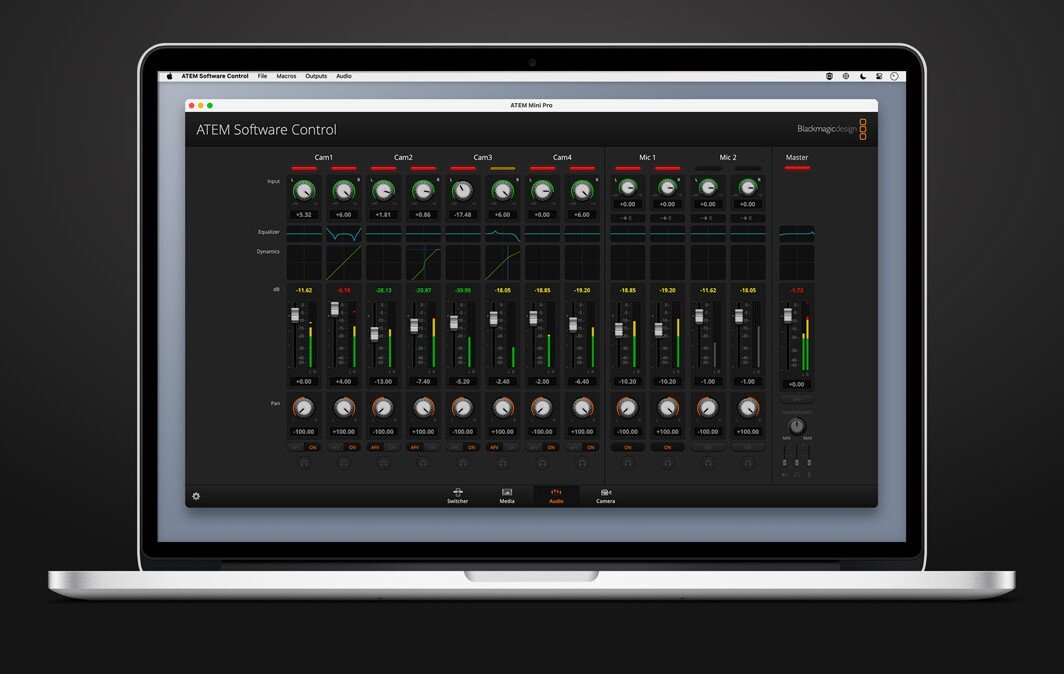Viewport: 1064px width, 674px height.
Task: Toggle ON button for Cam1 left channel
Action: [312, 448]
